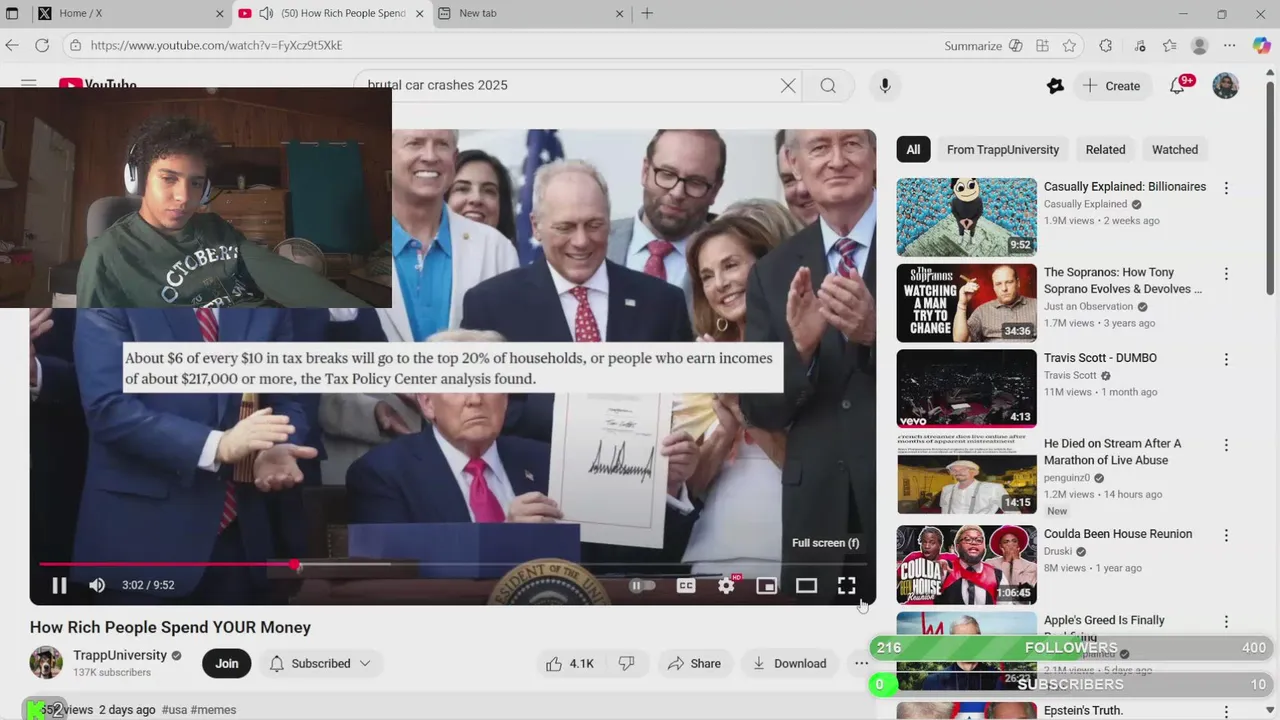This screenshot has height=720, width=1280.
Task: Click the #memes hashtag
Action: (x=213, y=710)
